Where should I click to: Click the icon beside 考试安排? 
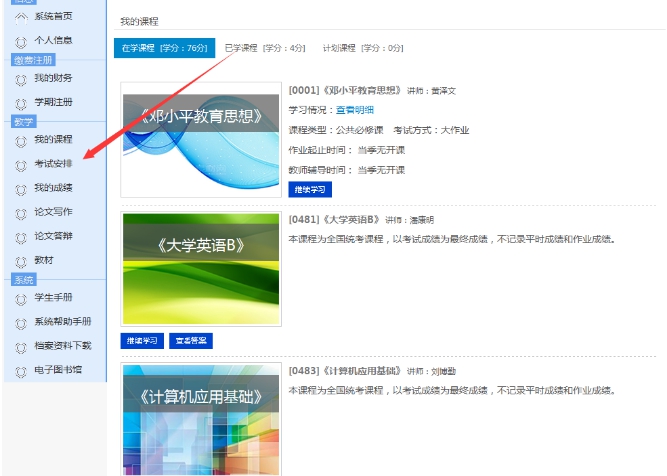(x=21, y=165)
